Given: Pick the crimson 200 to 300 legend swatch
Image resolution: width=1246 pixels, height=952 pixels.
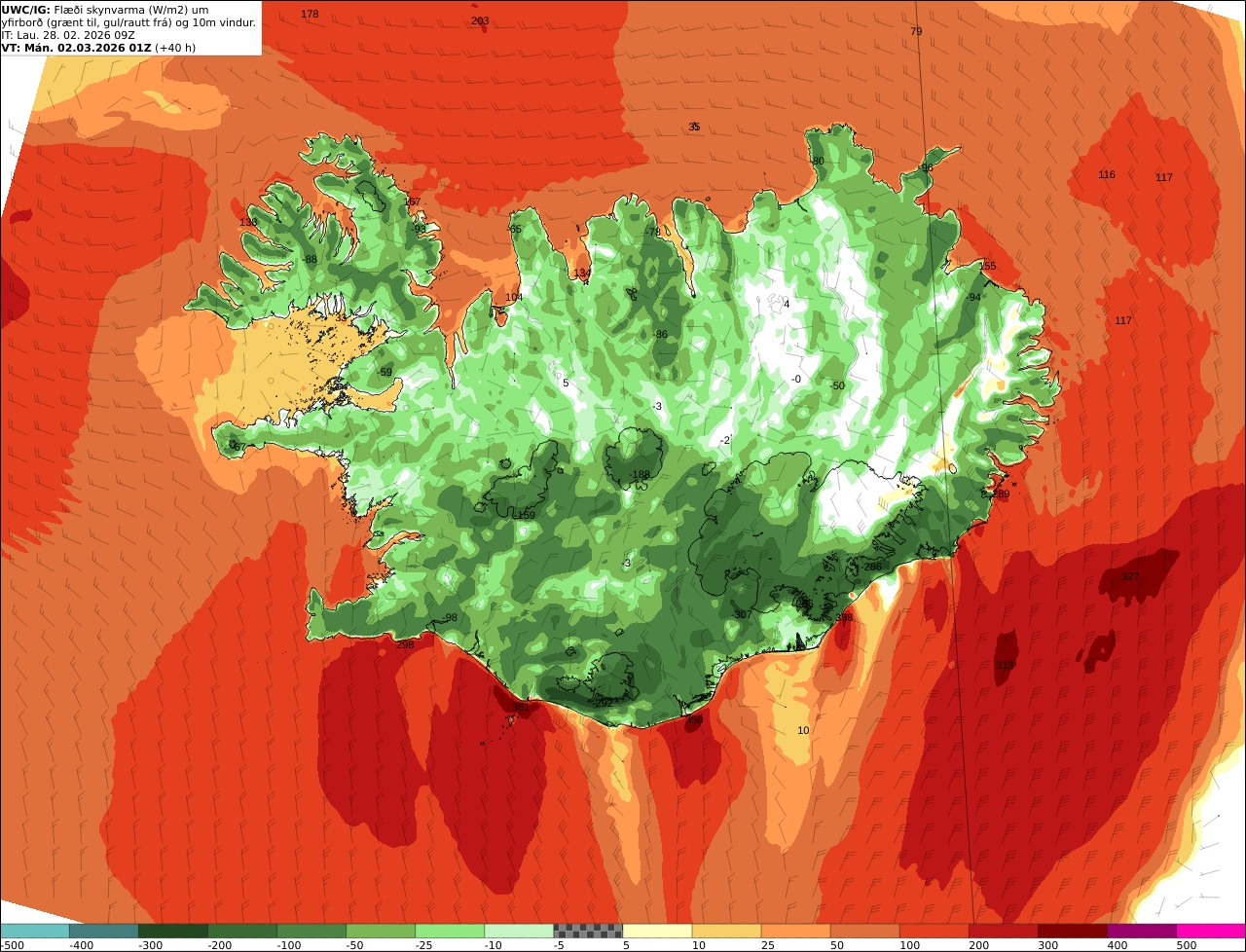Looking at the screenshot, I should (1004, 931).
